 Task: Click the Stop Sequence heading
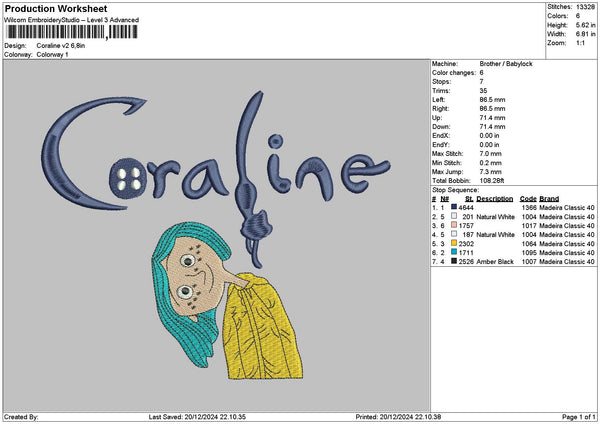(453, 188)
